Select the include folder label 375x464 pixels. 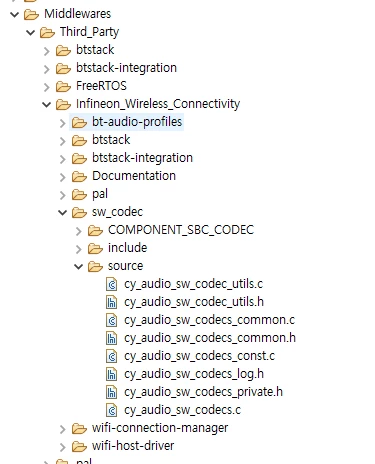(x=128, y=248)
